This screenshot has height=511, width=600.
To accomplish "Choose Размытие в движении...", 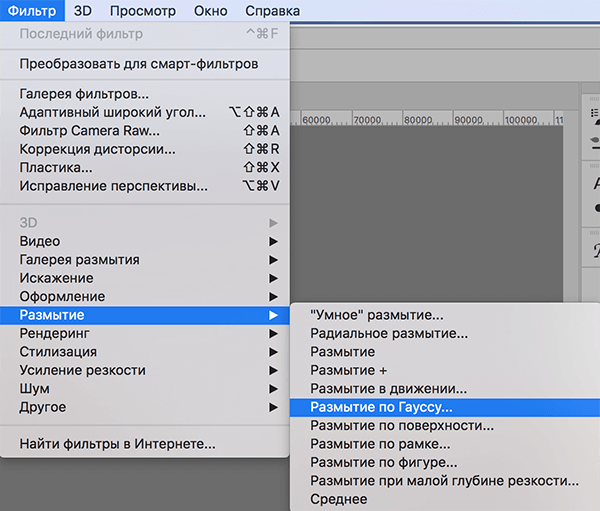I will 445,389.
